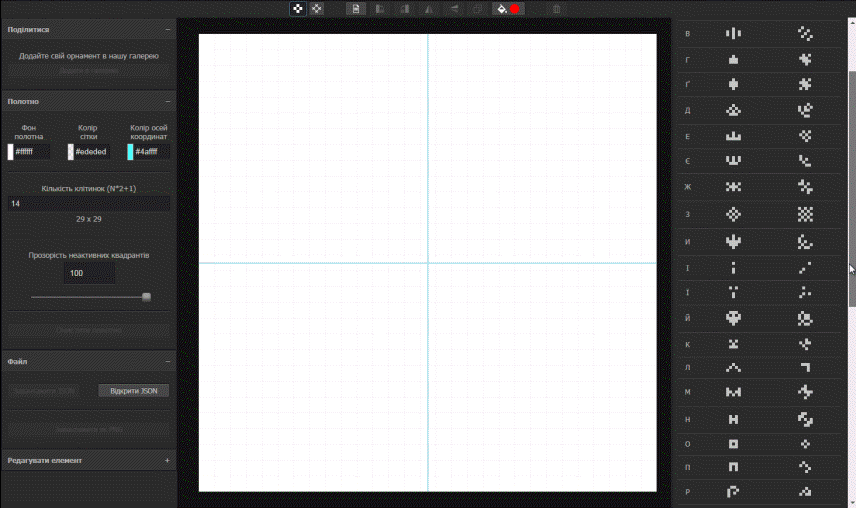Select the first symmetry mode icon in toolbar

pyautogui.click(x=298, y=9)
